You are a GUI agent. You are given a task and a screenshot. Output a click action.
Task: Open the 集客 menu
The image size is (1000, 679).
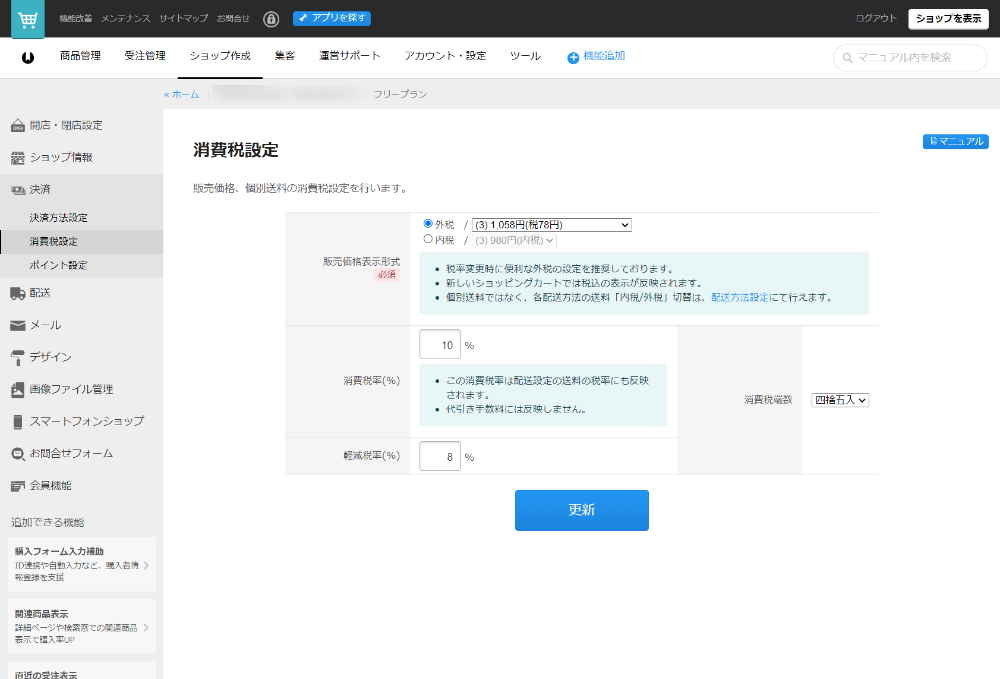(x=285, y=56)
